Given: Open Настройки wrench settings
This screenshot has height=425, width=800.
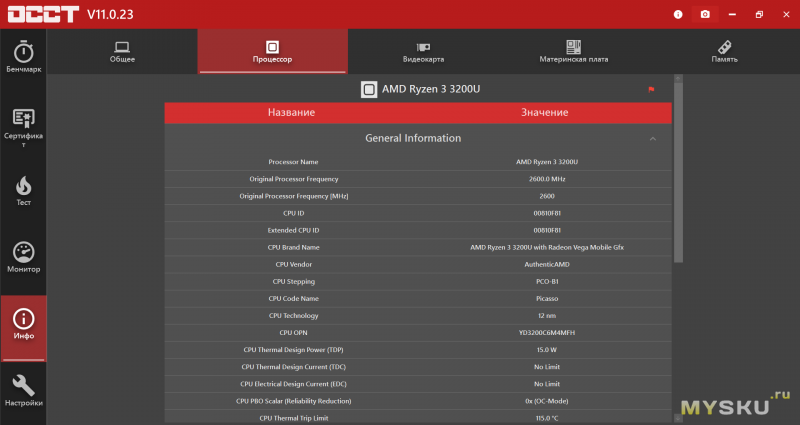Looking at the screenshot, I should 23,391.
